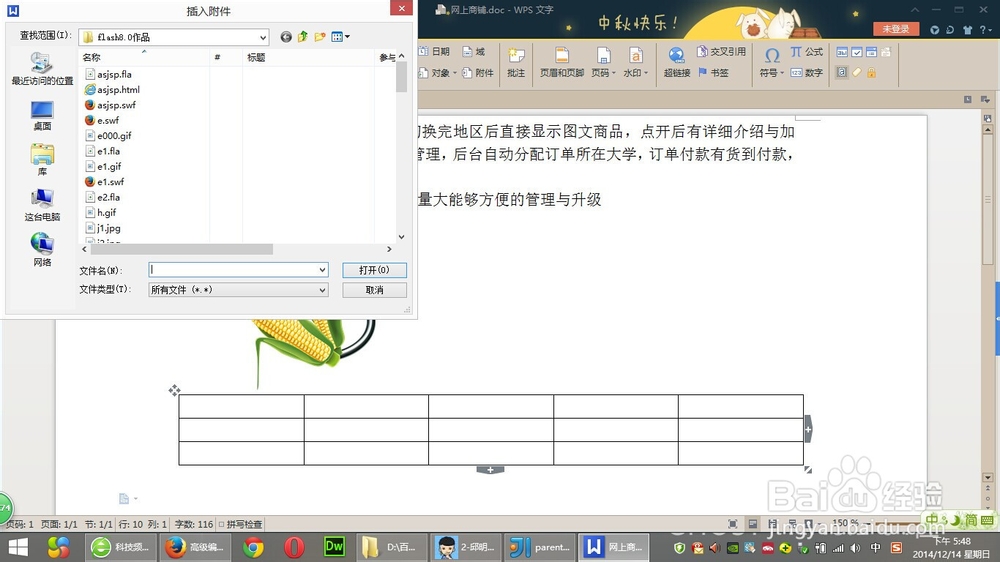This screenshot has width=1000, height=562.
Task: Select file asjsp.fla
Action: coord(108,74)
